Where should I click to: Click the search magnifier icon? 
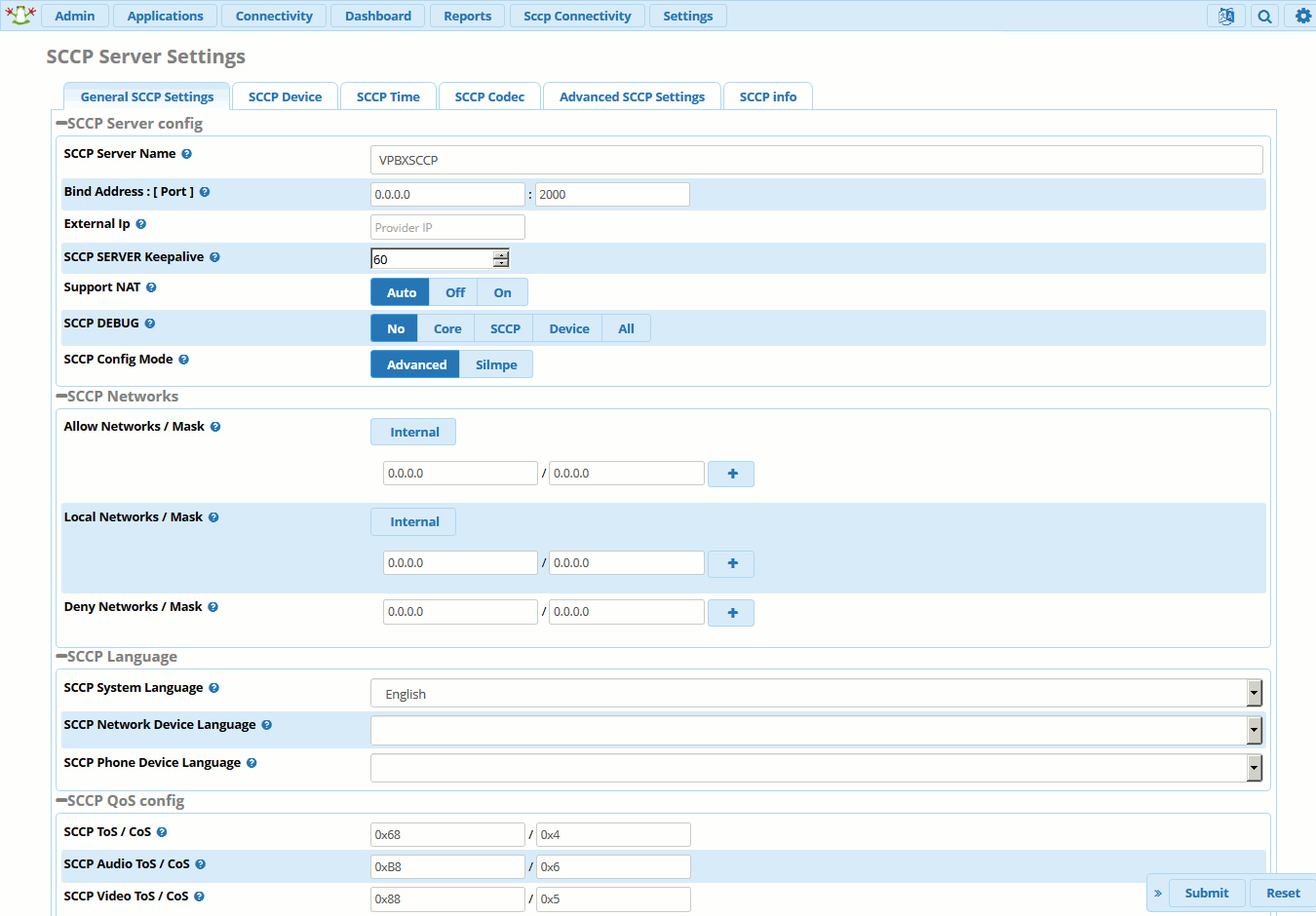pos(1264,16)
